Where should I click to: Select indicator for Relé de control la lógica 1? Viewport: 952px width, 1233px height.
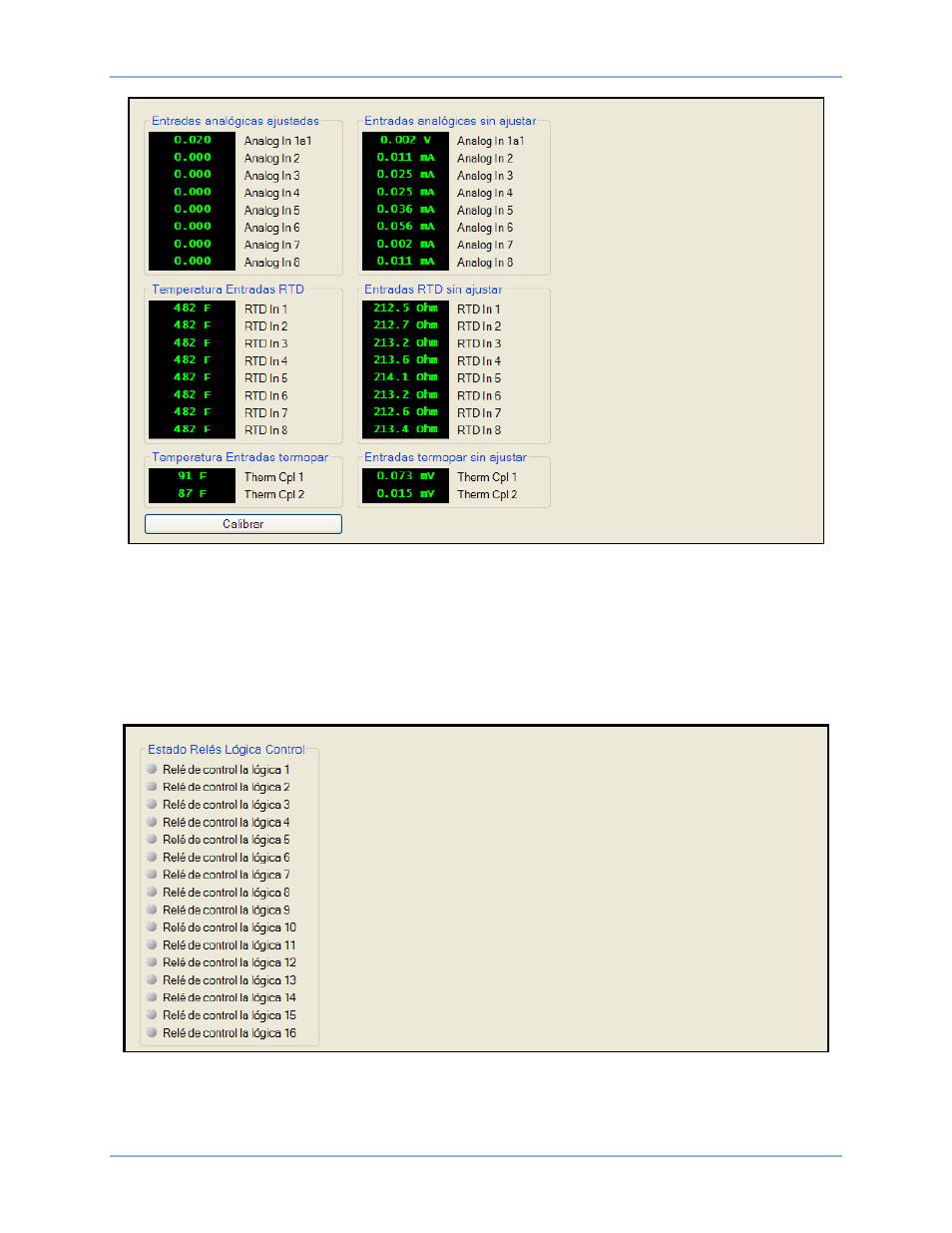coord(152,770)
